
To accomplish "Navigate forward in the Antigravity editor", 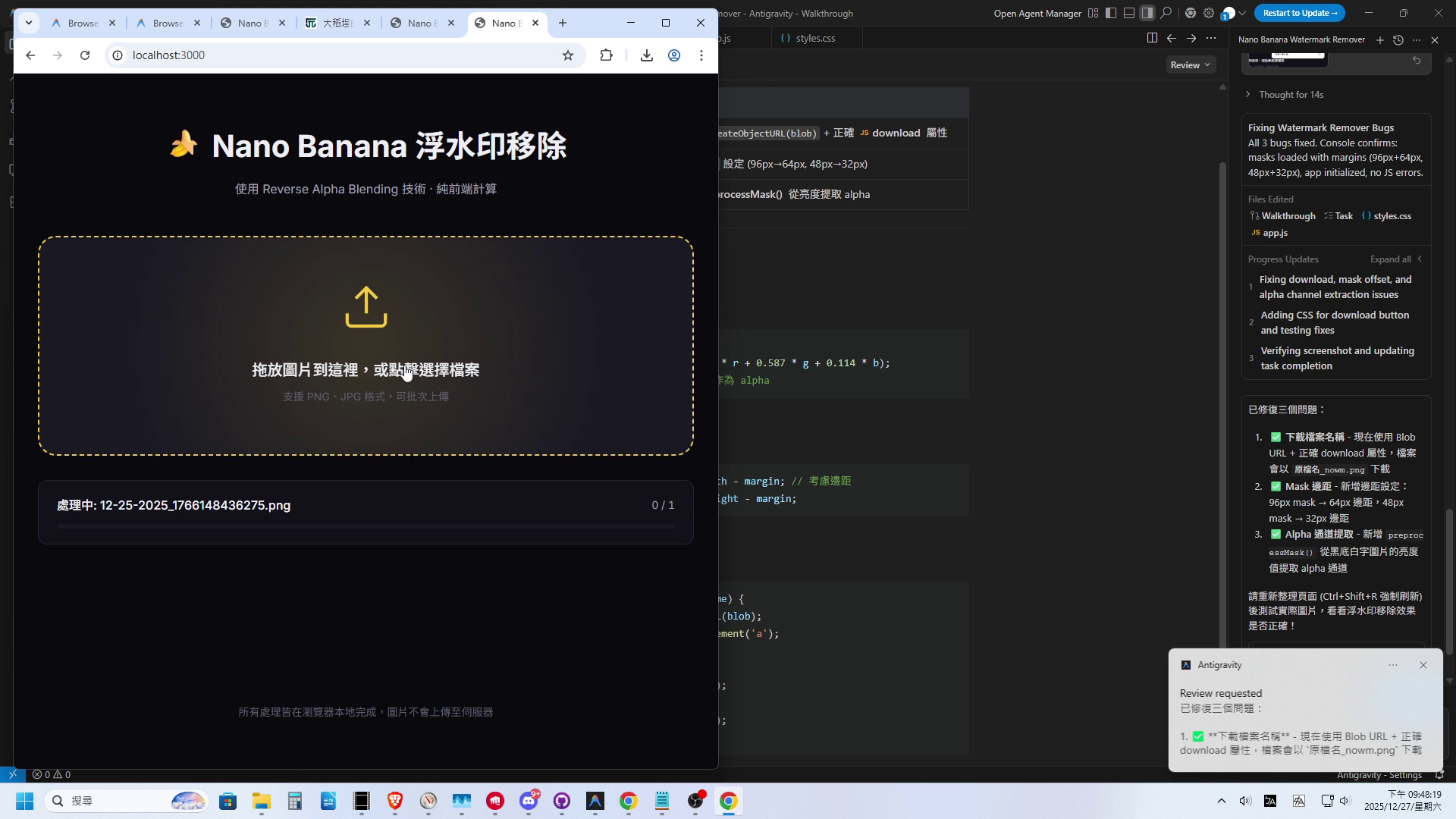I will 1191,38.
